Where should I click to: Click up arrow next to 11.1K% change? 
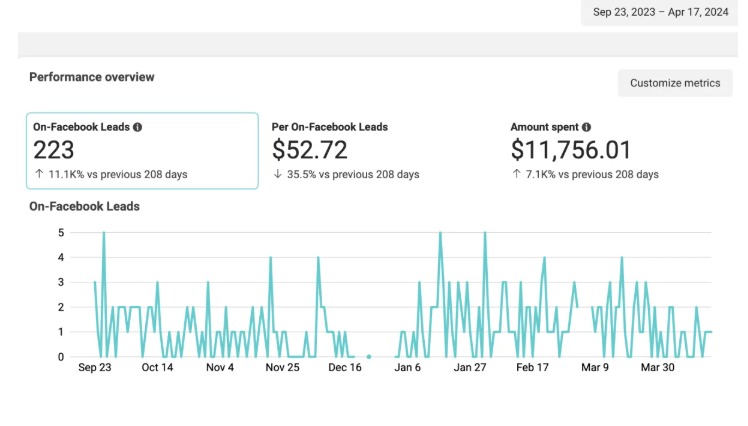coord(39,174)
